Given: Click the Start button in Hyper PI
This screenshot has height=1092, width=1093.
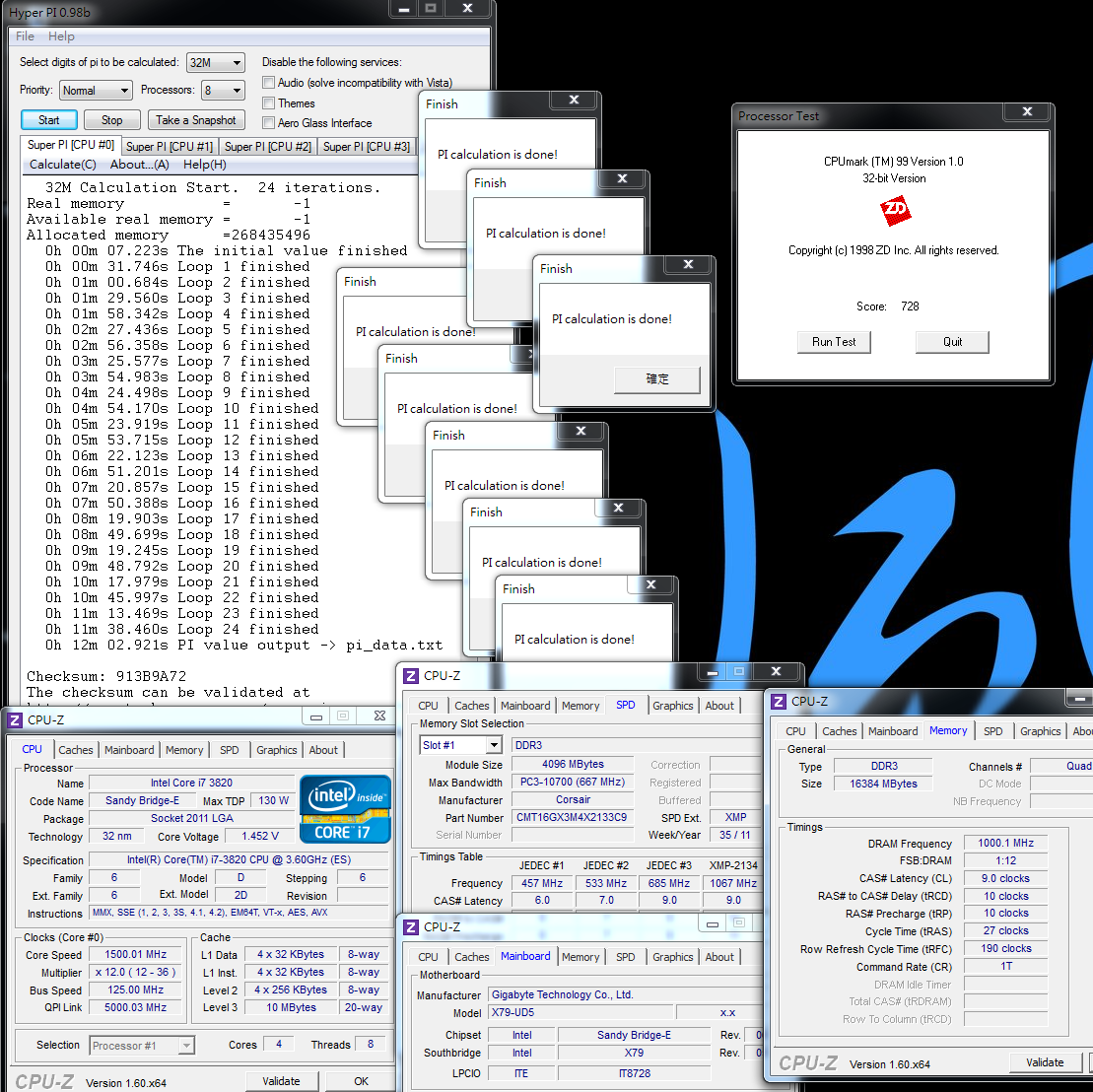Looking at the screenshot, I should [x=49, y=120].
